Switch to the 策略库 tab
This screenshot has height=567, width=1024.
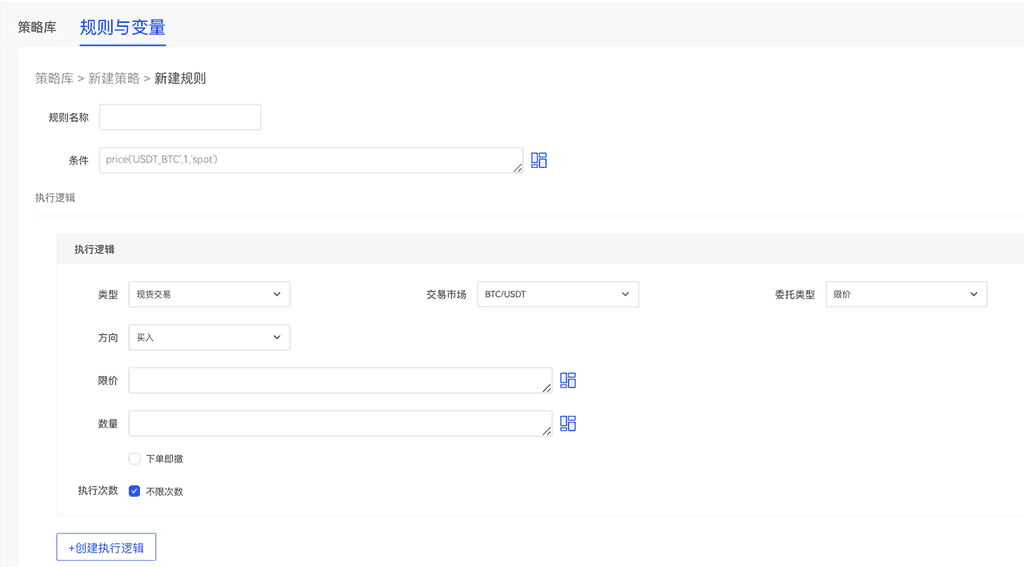(37, 27)
